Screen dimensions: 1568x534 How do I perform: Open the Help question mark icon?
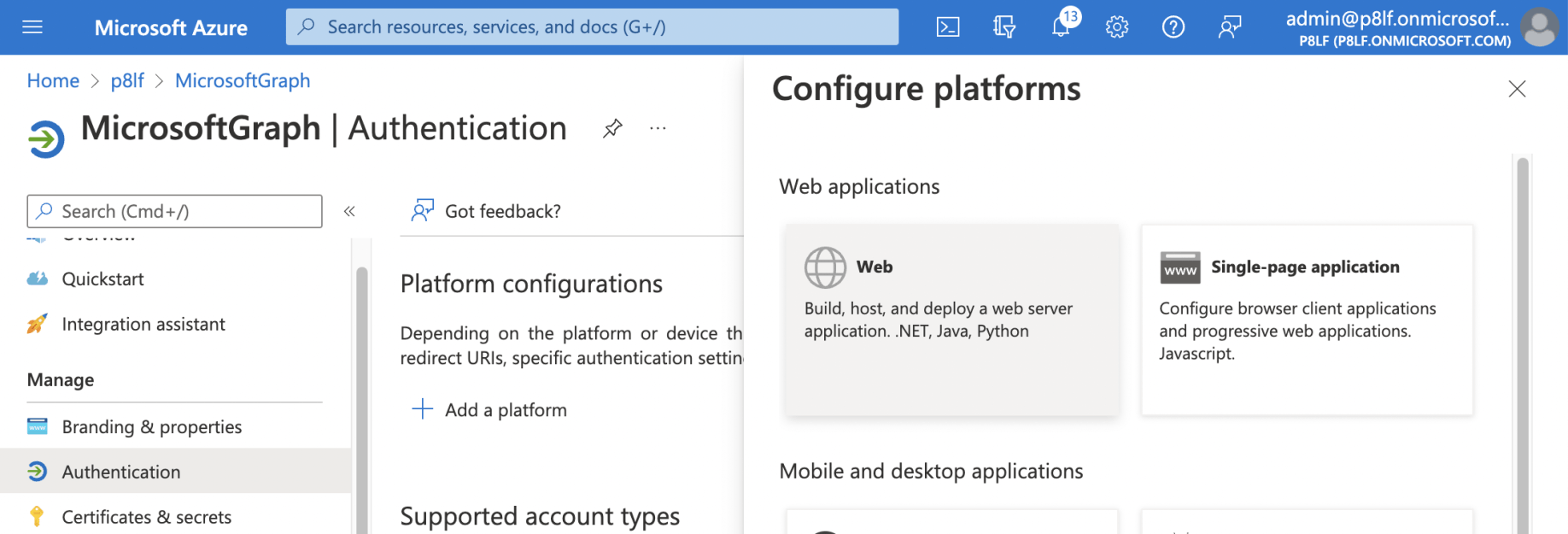click(x=1173, y=27)
